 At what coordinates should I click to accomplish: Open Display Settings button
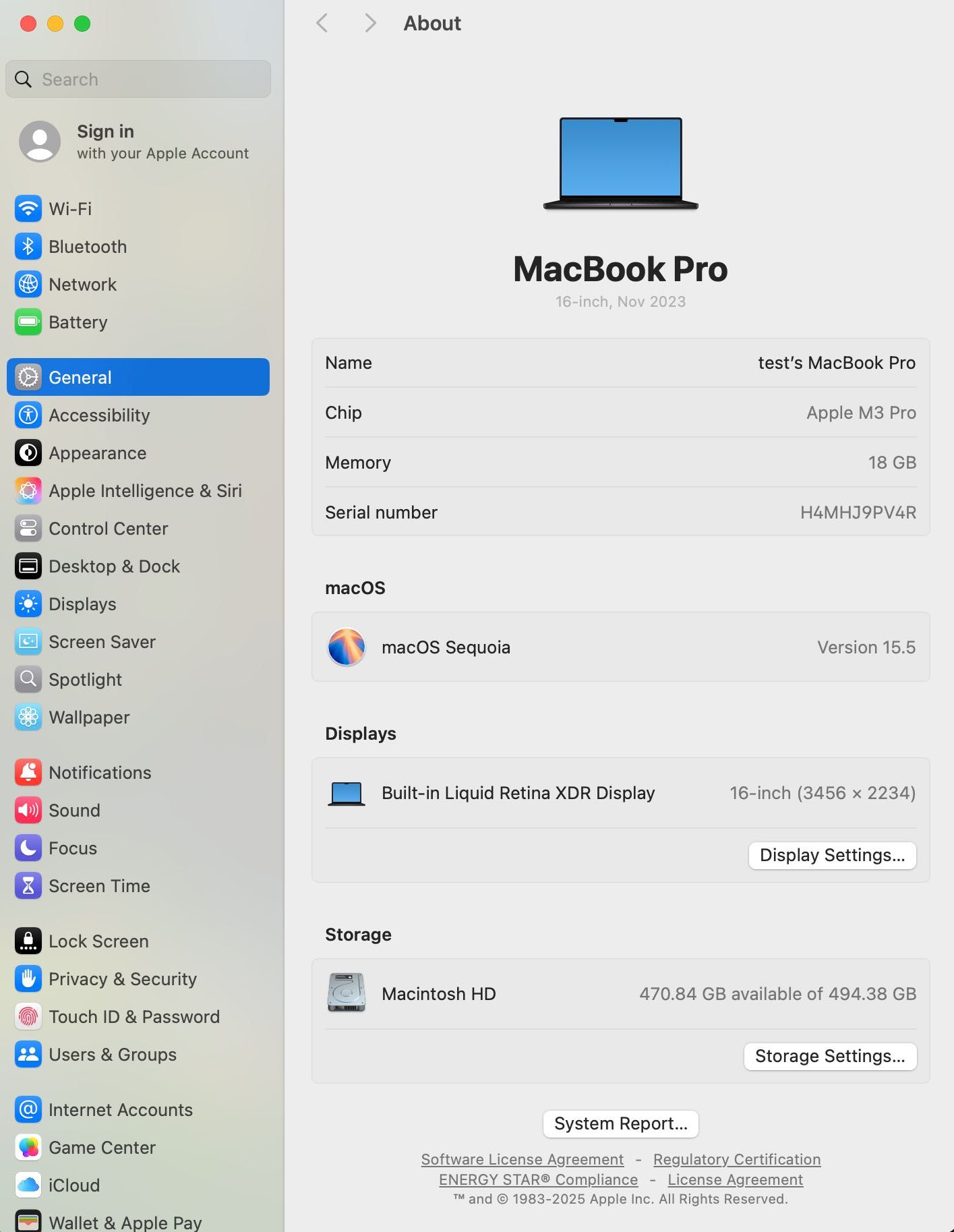[832, 855]
